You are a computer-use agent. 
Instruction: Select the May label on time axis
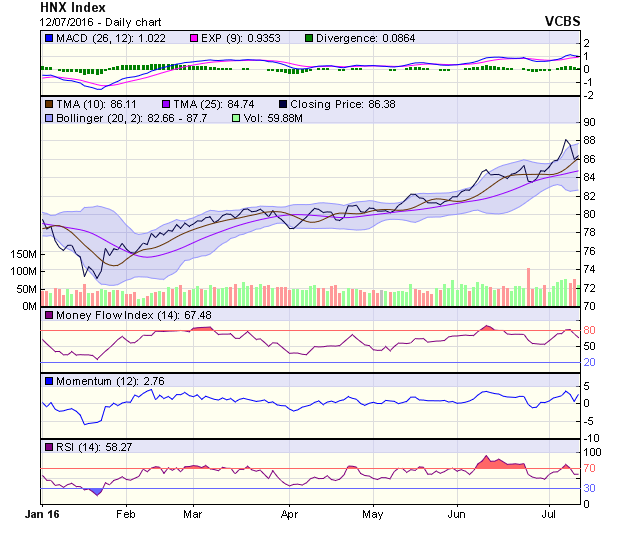pyautogui.click(x=373, y=513)
